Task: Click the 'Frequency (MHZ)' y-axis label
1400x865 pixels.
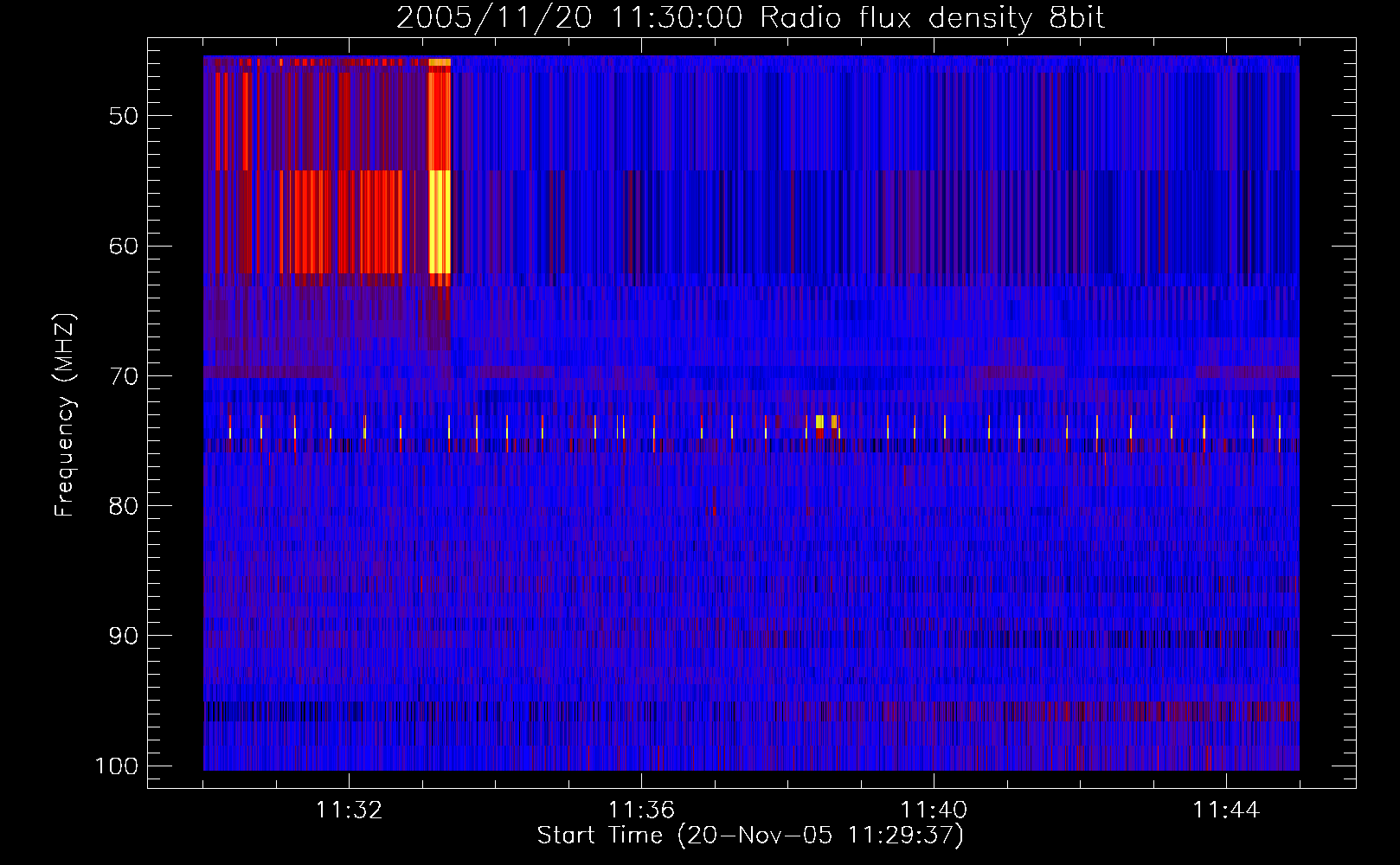Action: [x=65, y=415]
